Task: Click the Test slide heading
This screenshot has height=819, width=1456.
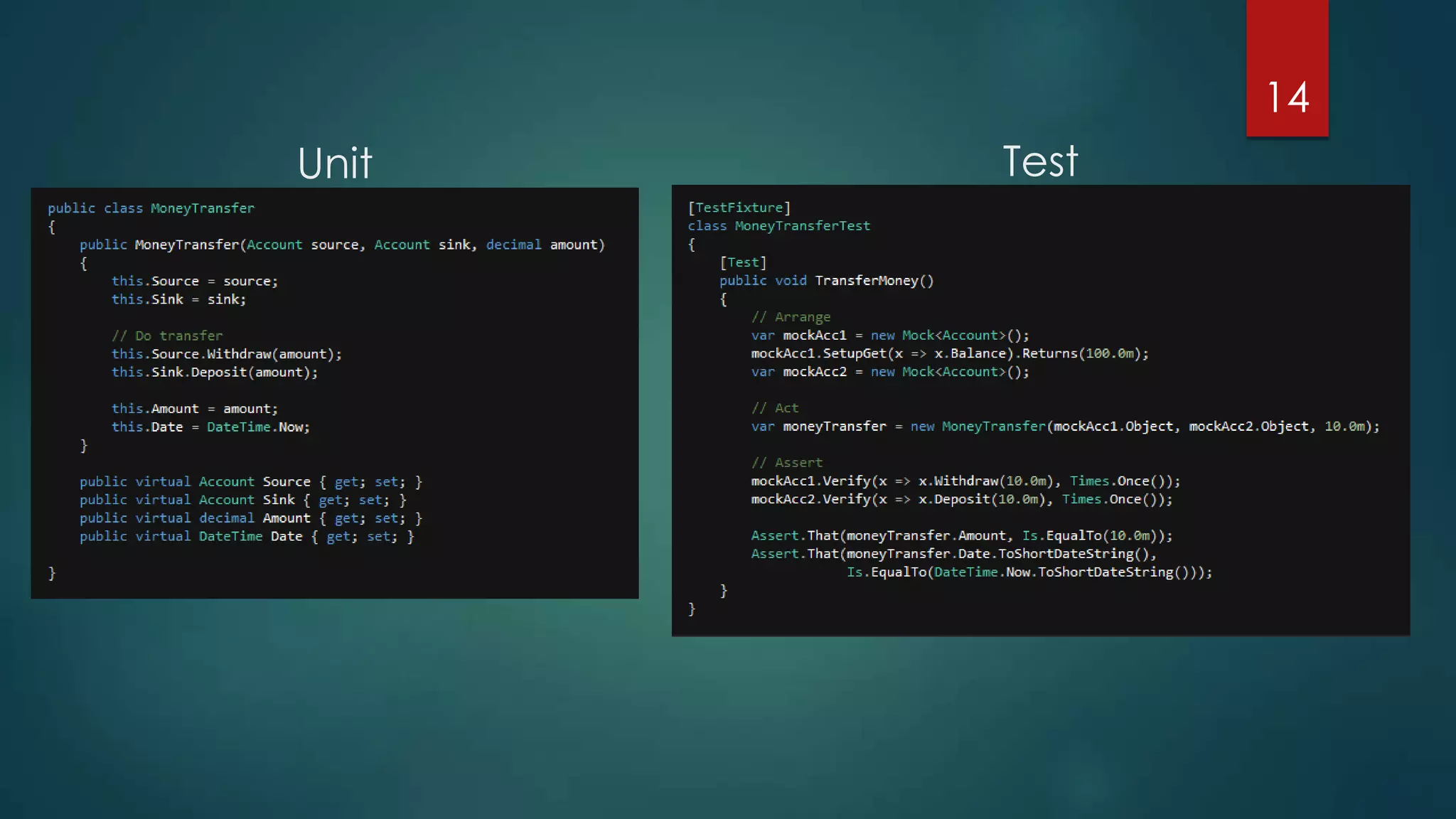Action: (x=1040, y=161)
